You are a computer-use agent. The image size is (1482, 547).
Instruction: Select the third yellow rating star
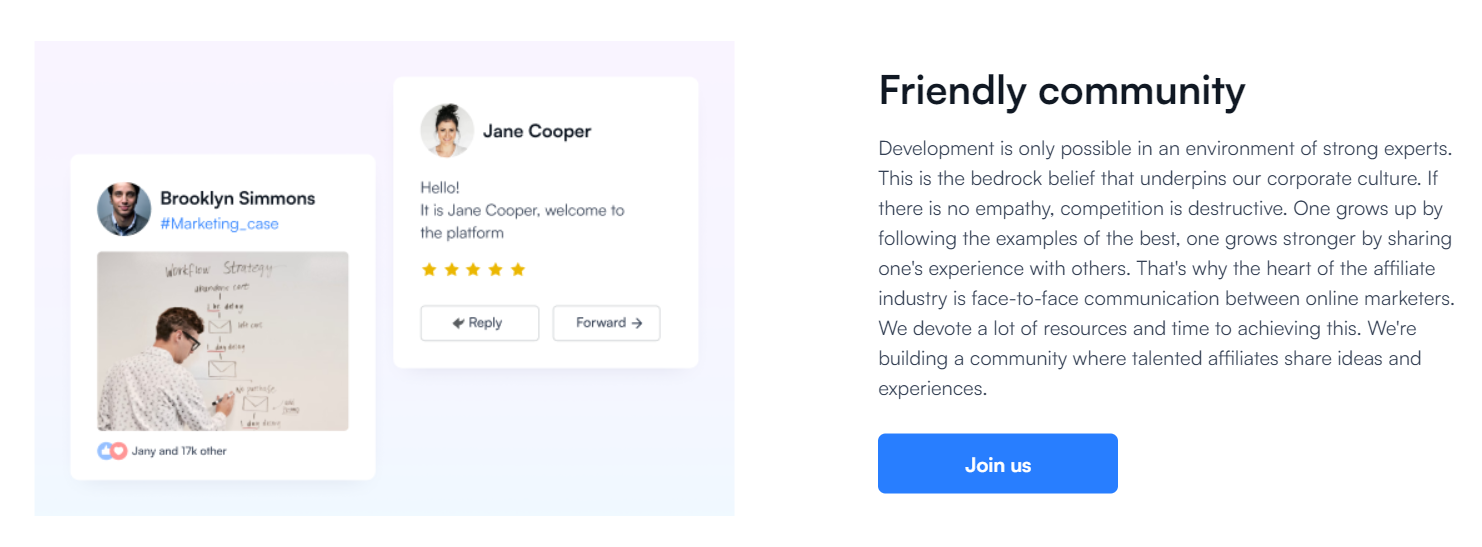coord(473,269)
